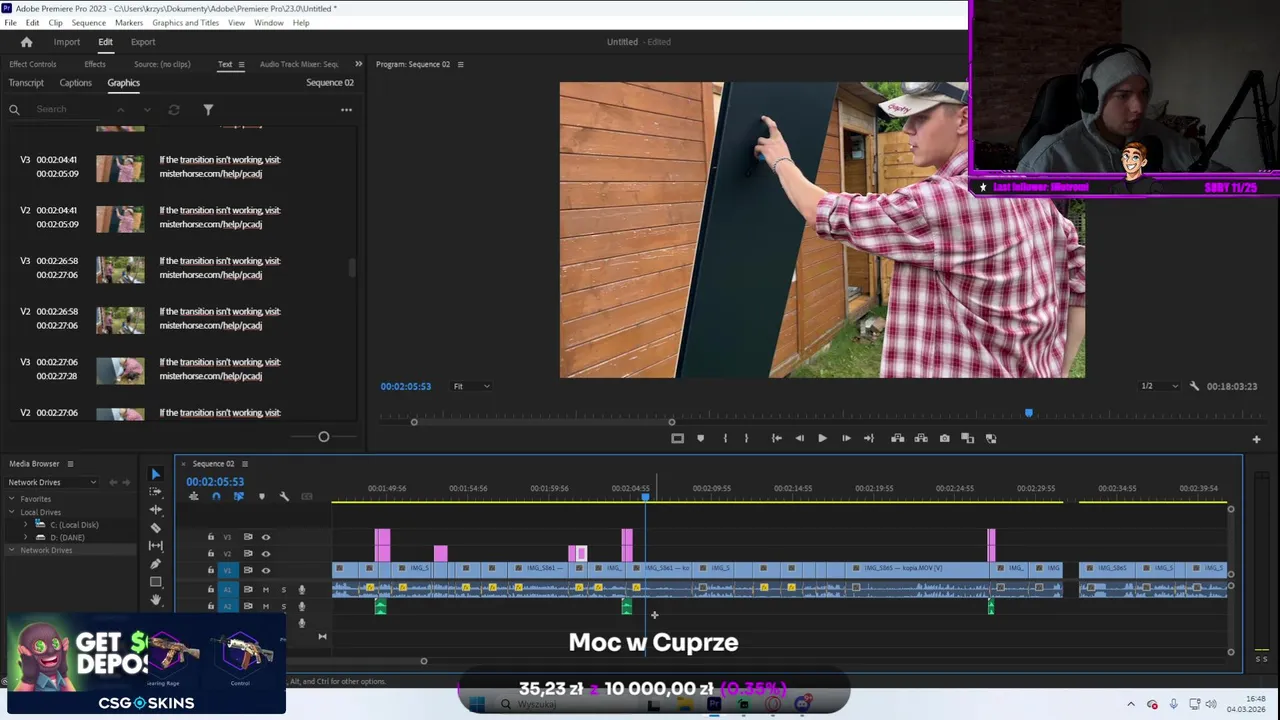Open the Graphics and Titles menu
The width and height of the screenshot is (1280, 720).
tap(185, 22)
